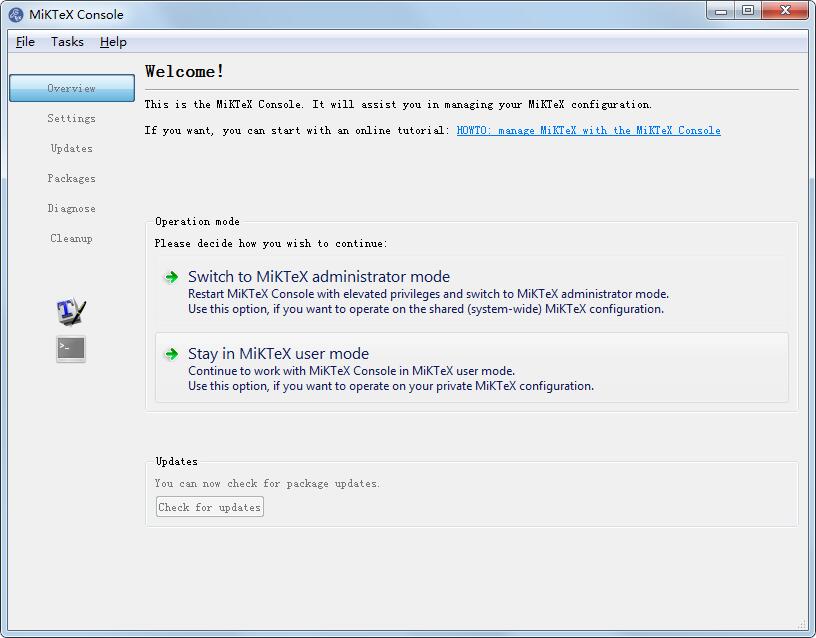Image resolution: width=816 pixels, height=638 pixels.
Task: Show the Diagnose page
Action: [72, 208]
